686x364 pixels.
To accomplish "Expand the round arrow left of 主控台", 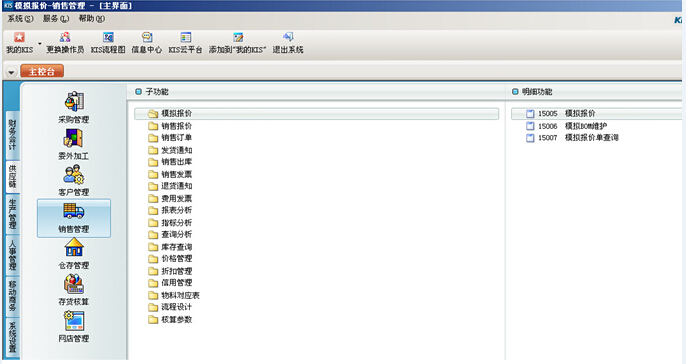I will 11,72.
